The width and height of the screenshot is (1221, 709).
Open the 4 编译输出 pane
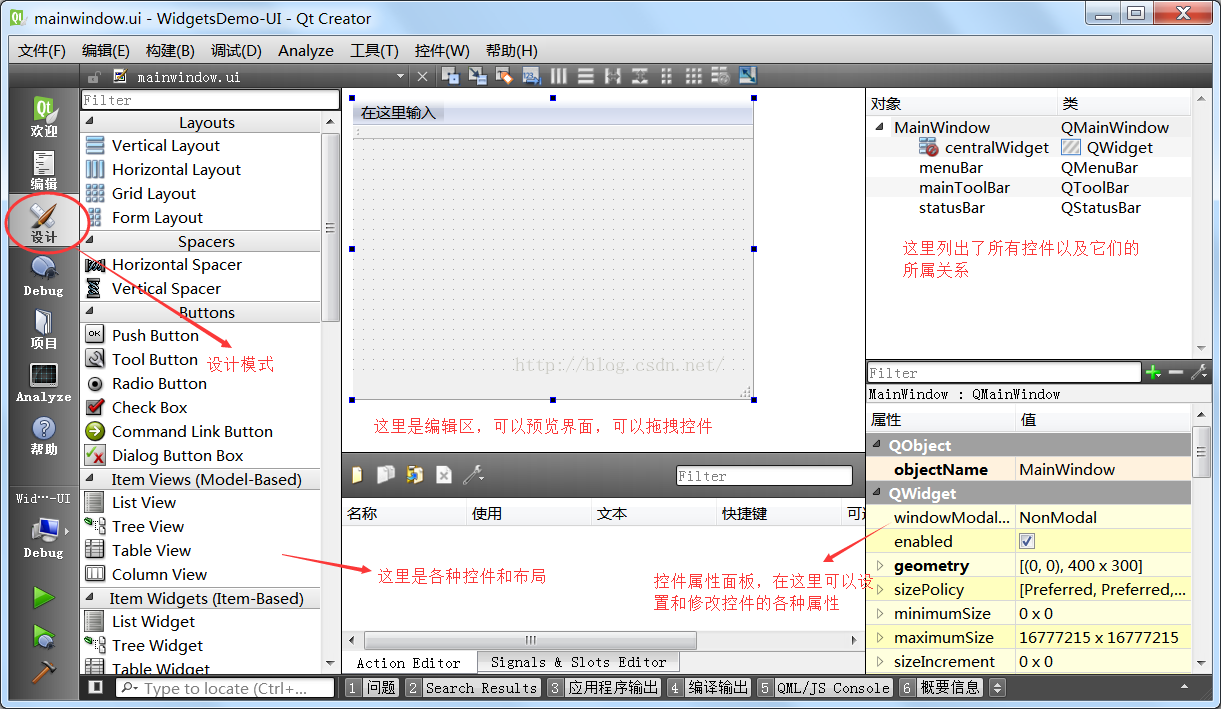709,687
